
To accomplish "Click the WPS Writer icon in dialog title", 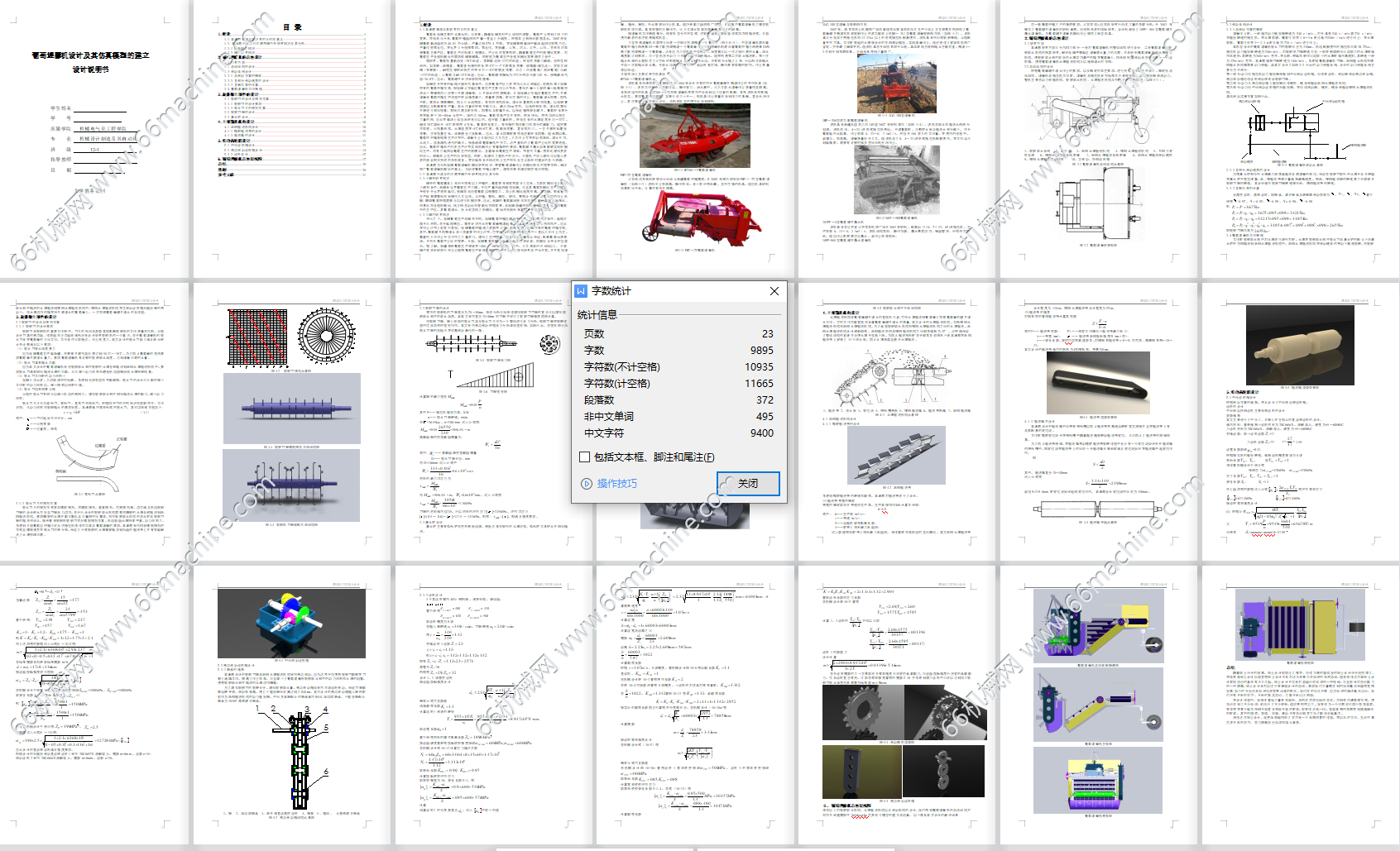I will point(582,291).
